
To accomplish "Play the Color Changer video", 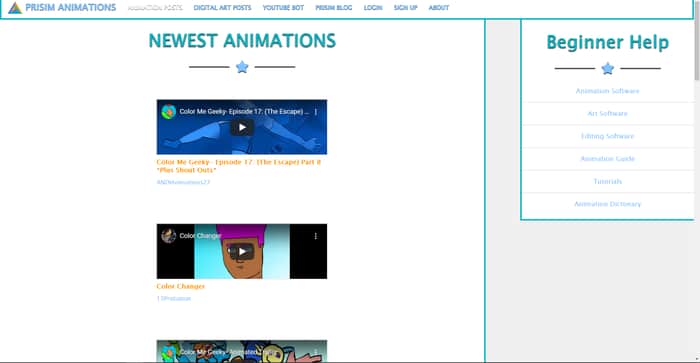I will click(242, 252).
